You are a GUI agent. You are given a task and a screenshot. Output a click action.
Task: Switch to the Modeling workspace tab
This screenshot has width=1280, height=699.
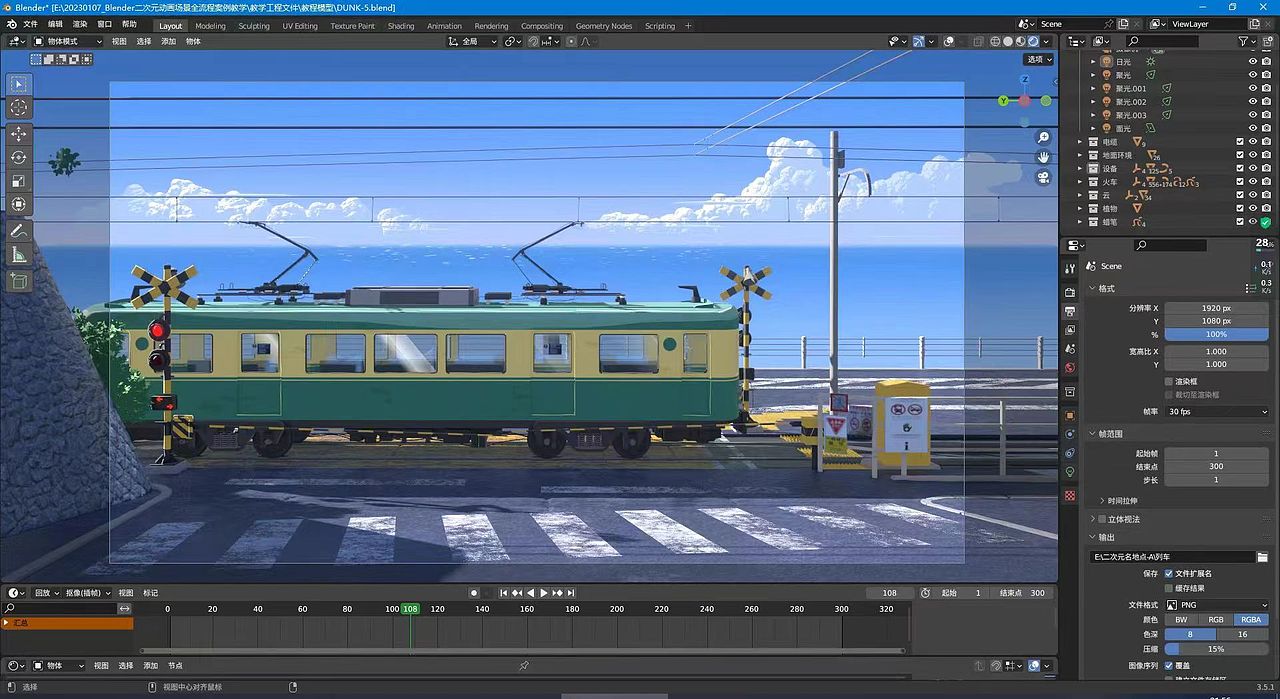(210, 25)
